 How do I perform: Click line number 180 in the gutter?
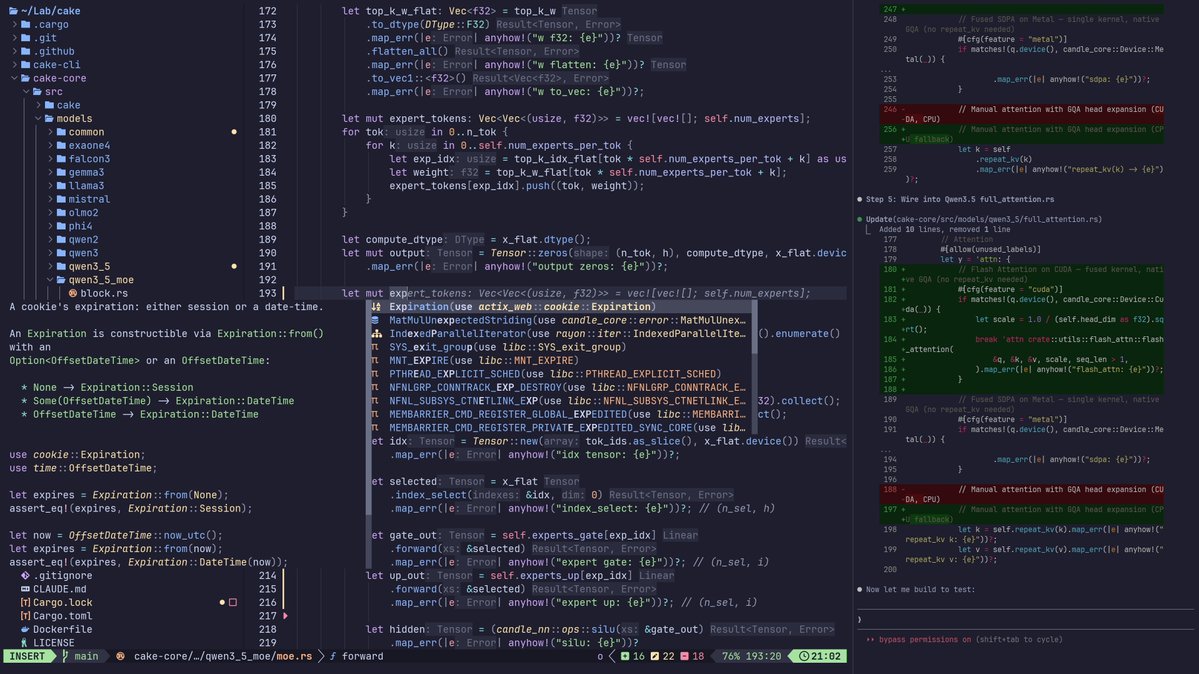tap(267, 119)
